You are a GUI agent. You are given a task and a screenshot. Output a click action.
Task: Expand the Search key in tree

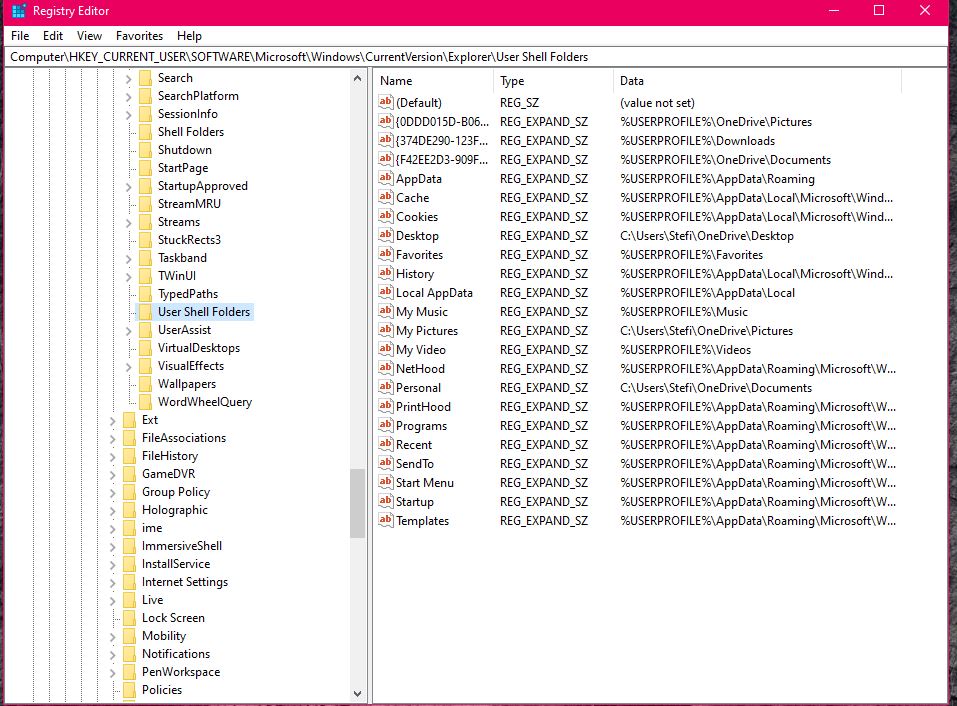pyautogui.click(x=128, y=79)
